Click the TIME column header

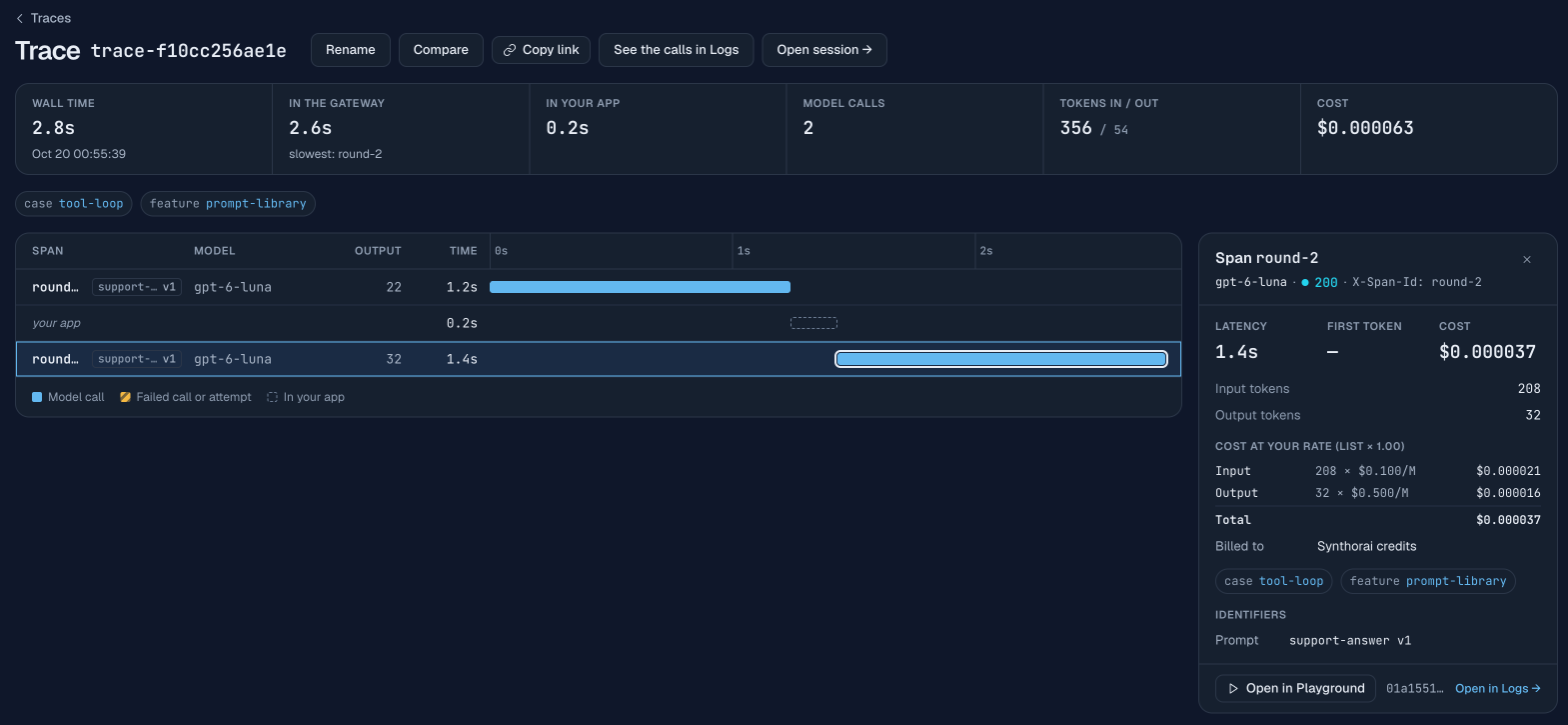click(x=463, y=251)
